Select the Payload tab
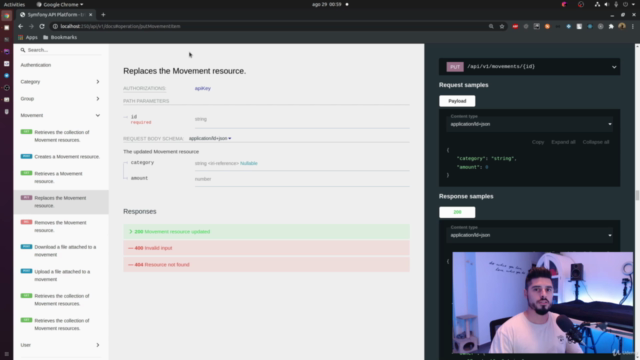This screenshot has width=640, height=360. point(457,101)
